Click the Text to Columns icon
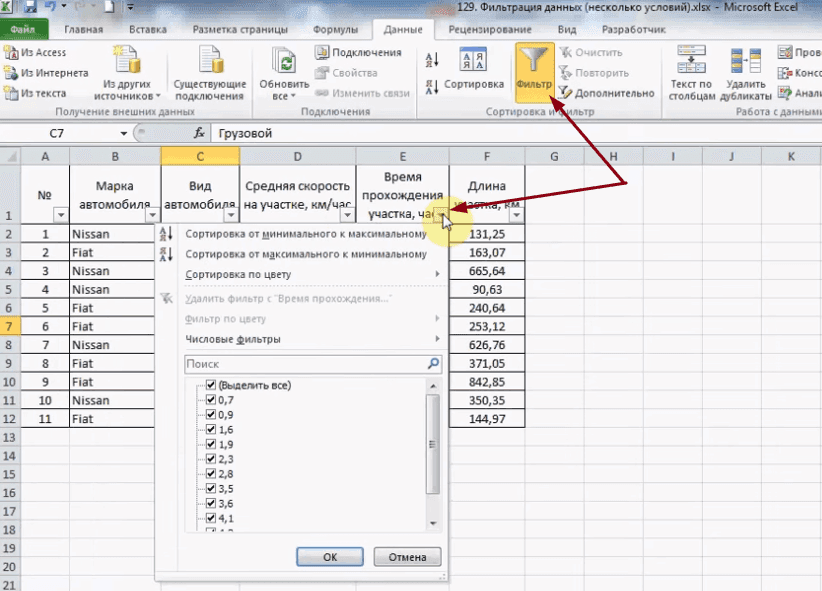This screenshot has width=822, height=591. 692,70
